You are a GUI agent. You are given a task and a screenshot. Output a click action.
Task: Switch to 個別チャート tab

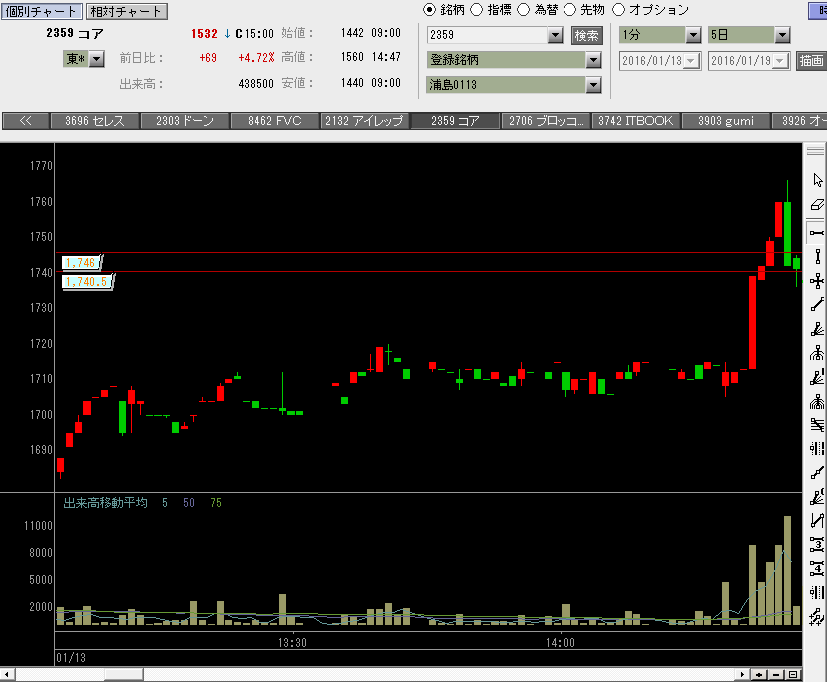pyautogui.click(x=42, y=11)
